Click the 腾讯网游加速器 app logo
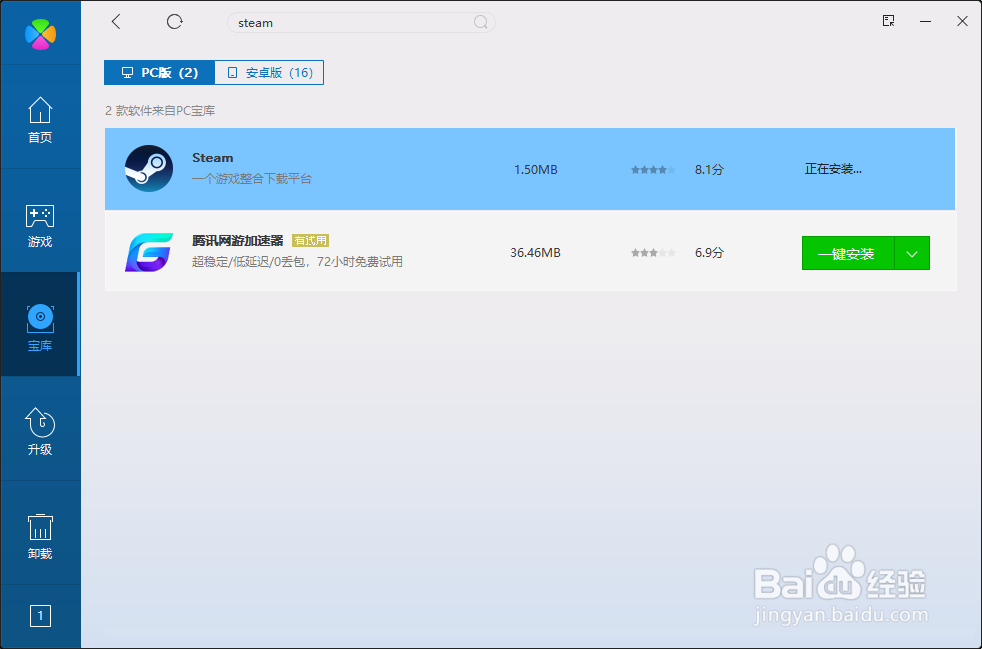 (x=149, y=252)
